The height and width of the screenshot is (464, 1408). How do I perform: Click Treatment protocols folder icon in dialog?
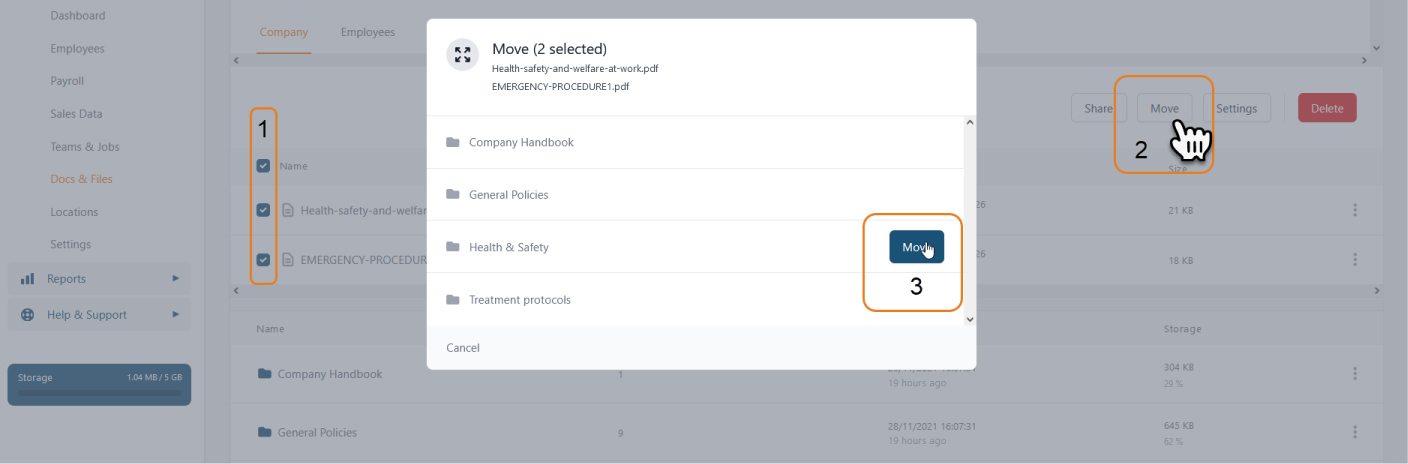pyautogui.click(x=453, y=299)
